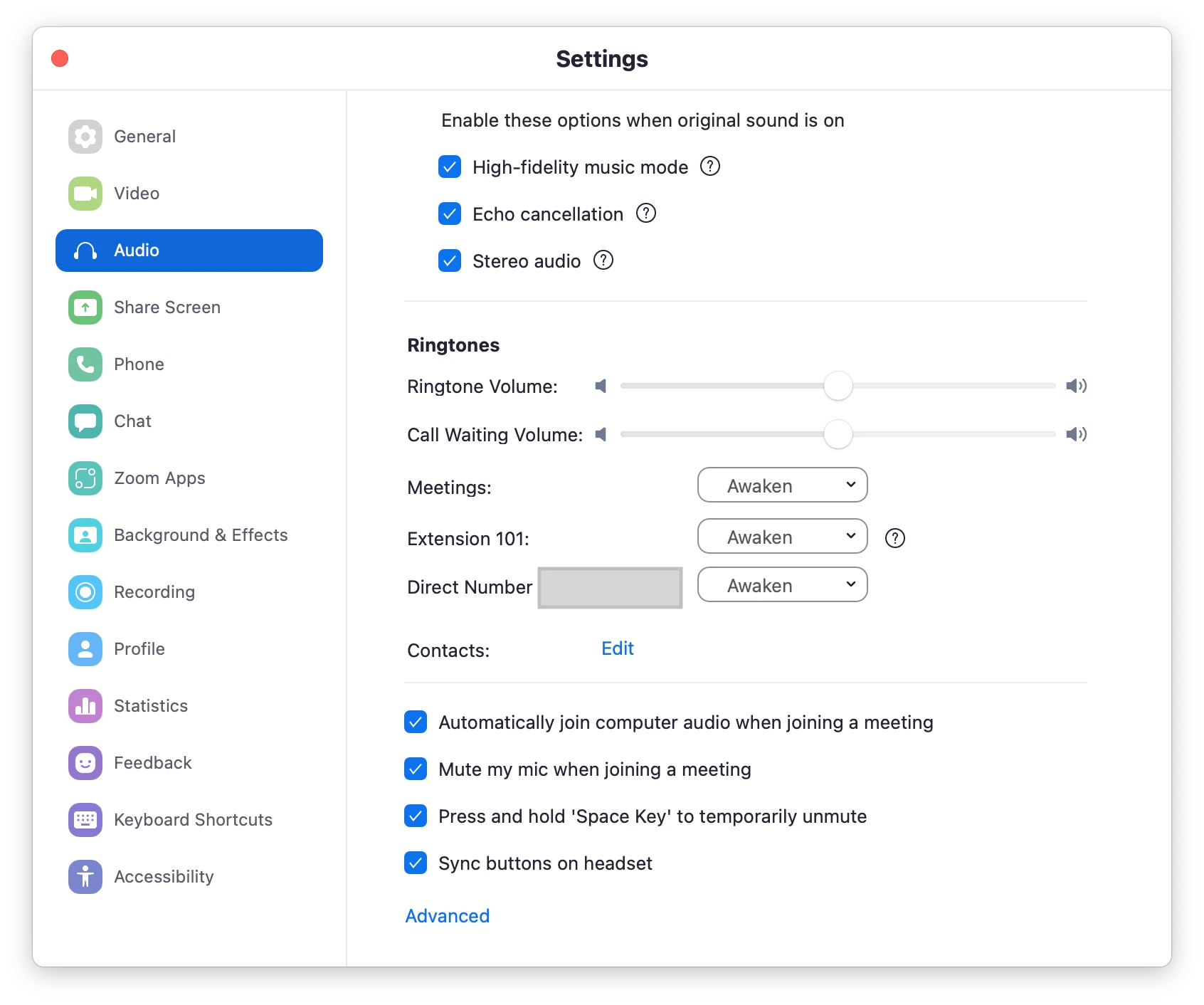Viewport: 1204px width, 1005px height.
Task: Click the Audio headphones icon
Action: coord(85,251)
